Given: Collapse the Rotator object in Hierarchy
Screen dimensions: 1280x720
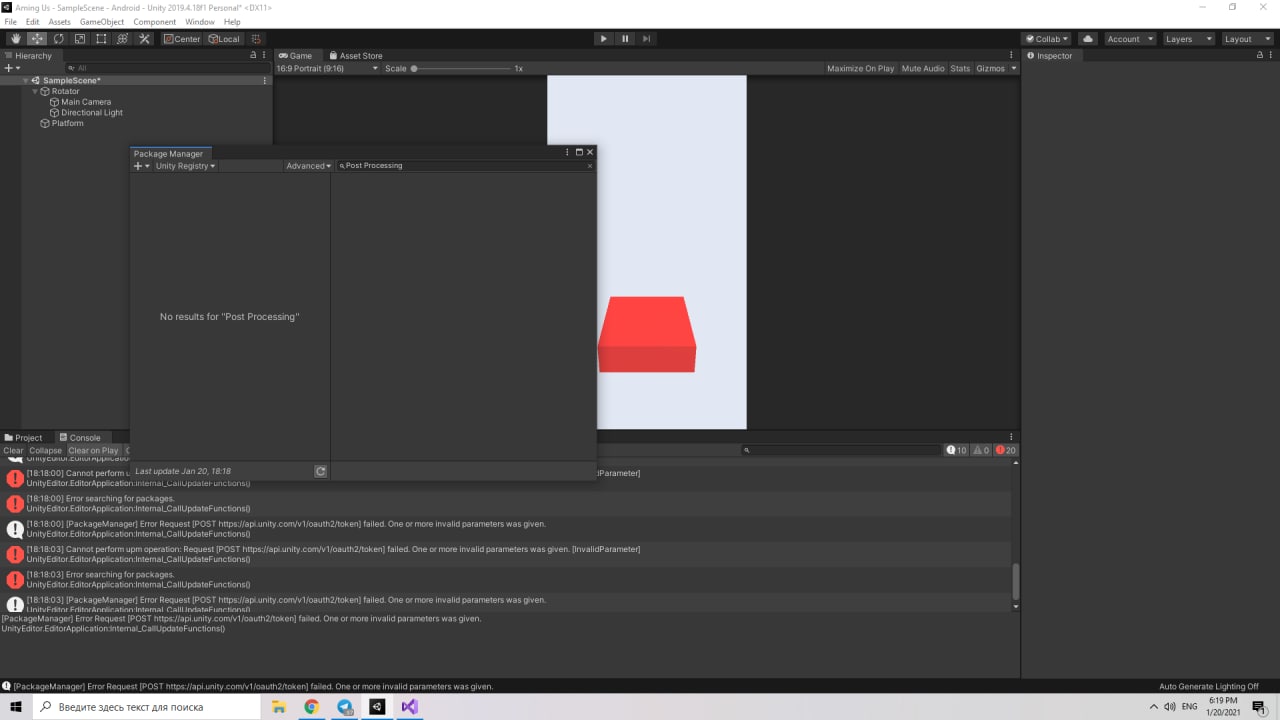Looking at the screenshot, I should 37,91.
